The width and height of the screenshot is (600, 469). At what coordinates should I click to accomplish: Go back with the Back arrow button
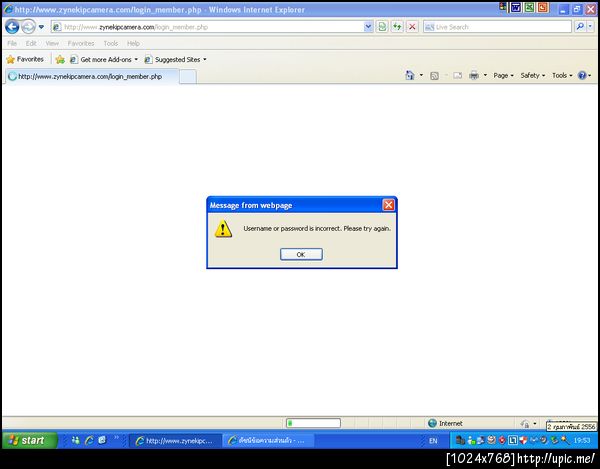point(12,27)
